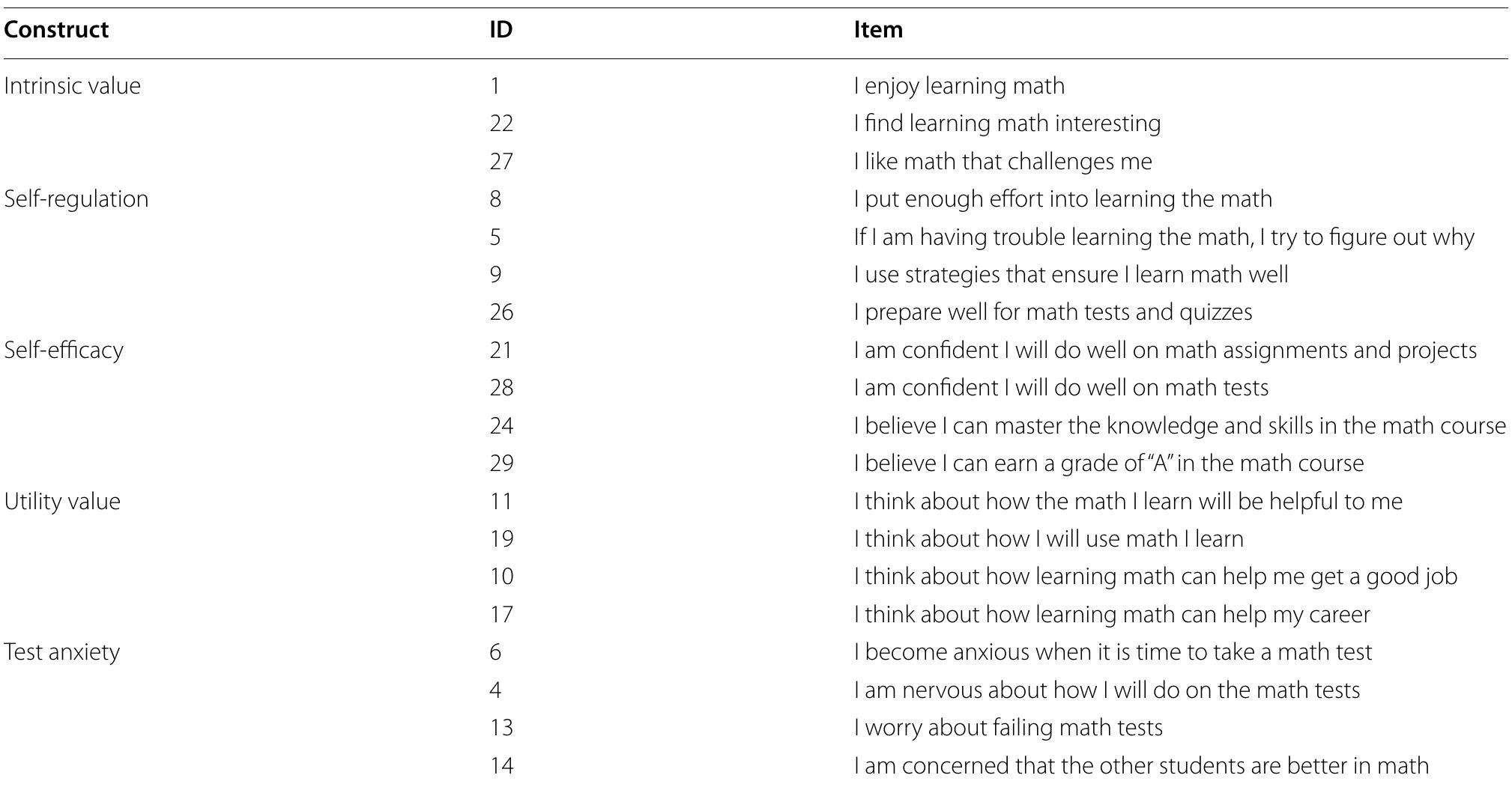1512x790 pixels.
Task: Click ID number 29 in the table
Action: (501, 464)
